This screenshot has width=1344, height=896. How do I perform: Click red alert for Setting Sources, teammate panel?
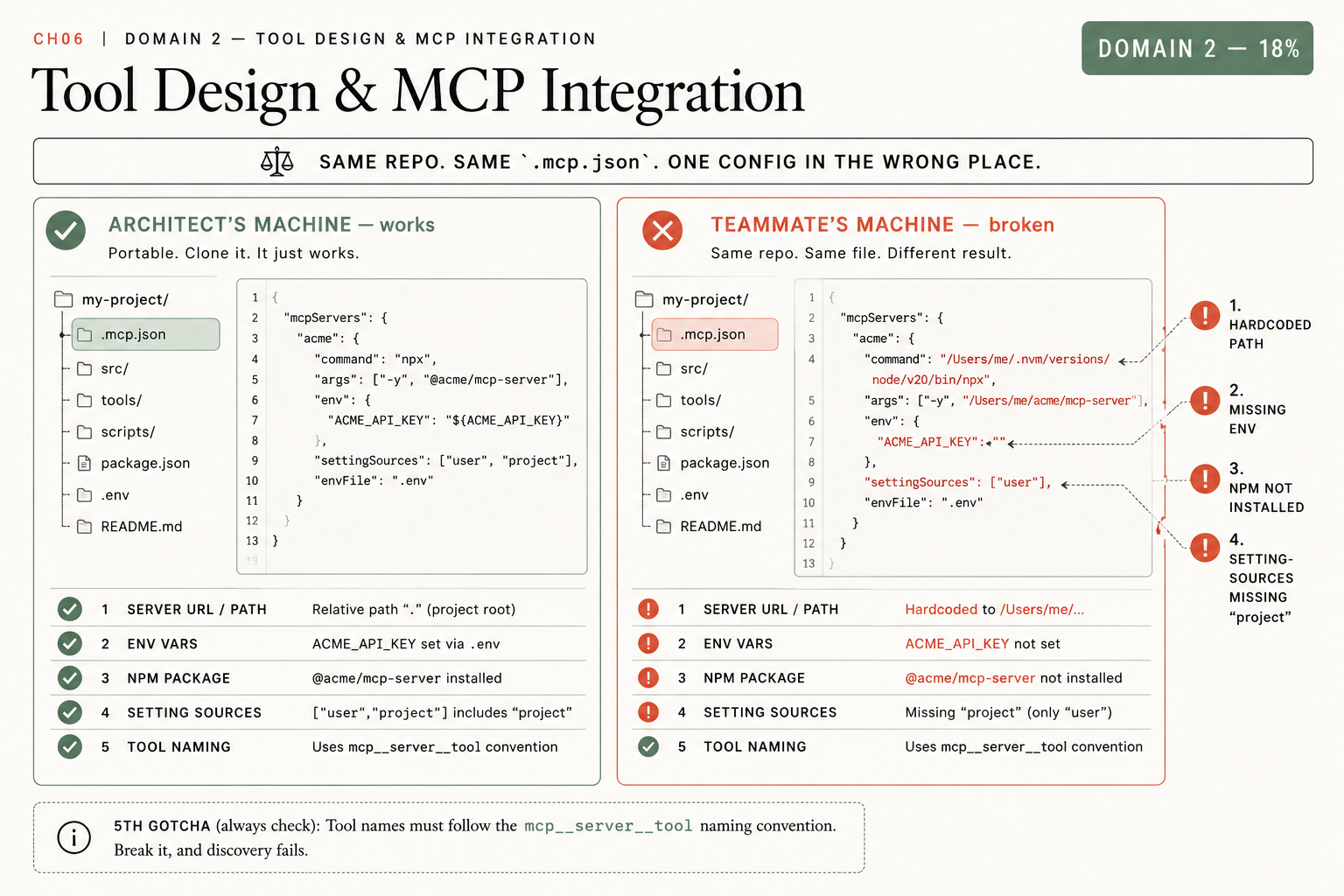[x=648, y=712]
